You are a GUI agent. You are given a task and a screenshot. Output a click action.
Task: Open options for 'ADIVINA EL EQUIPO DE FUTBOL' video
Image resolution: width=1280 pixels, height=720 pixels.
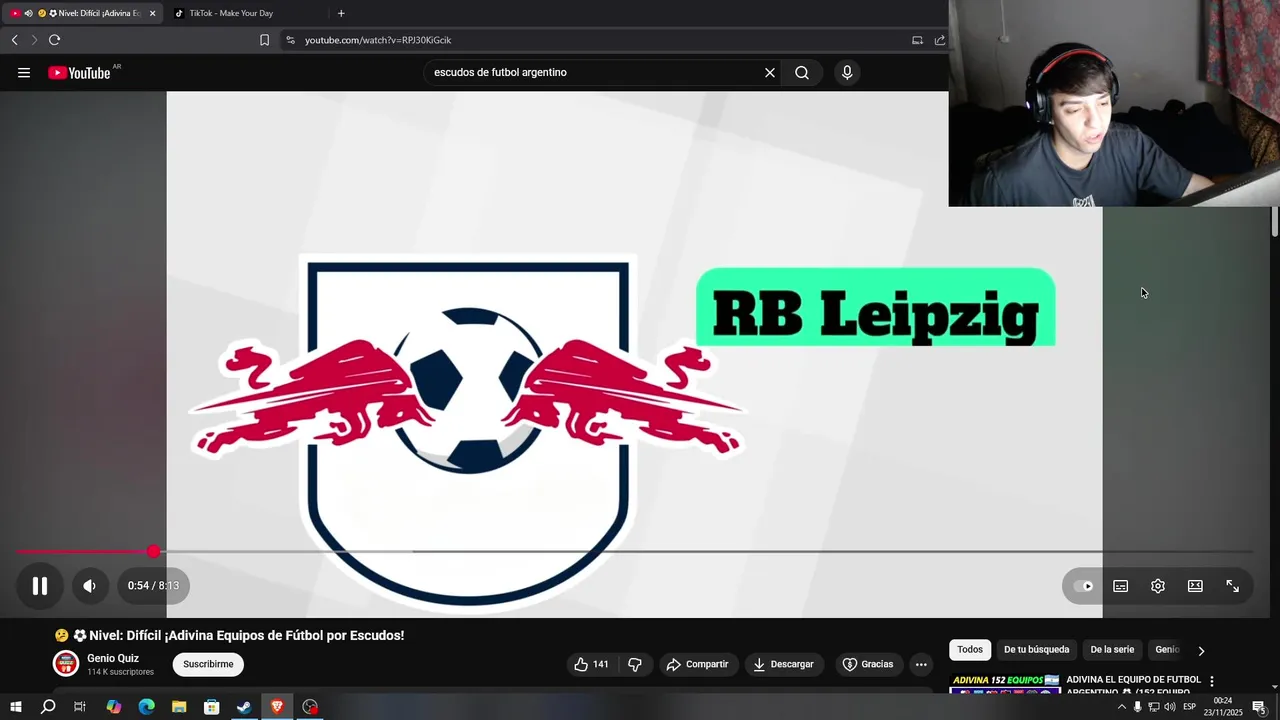tap(1212, 681)
